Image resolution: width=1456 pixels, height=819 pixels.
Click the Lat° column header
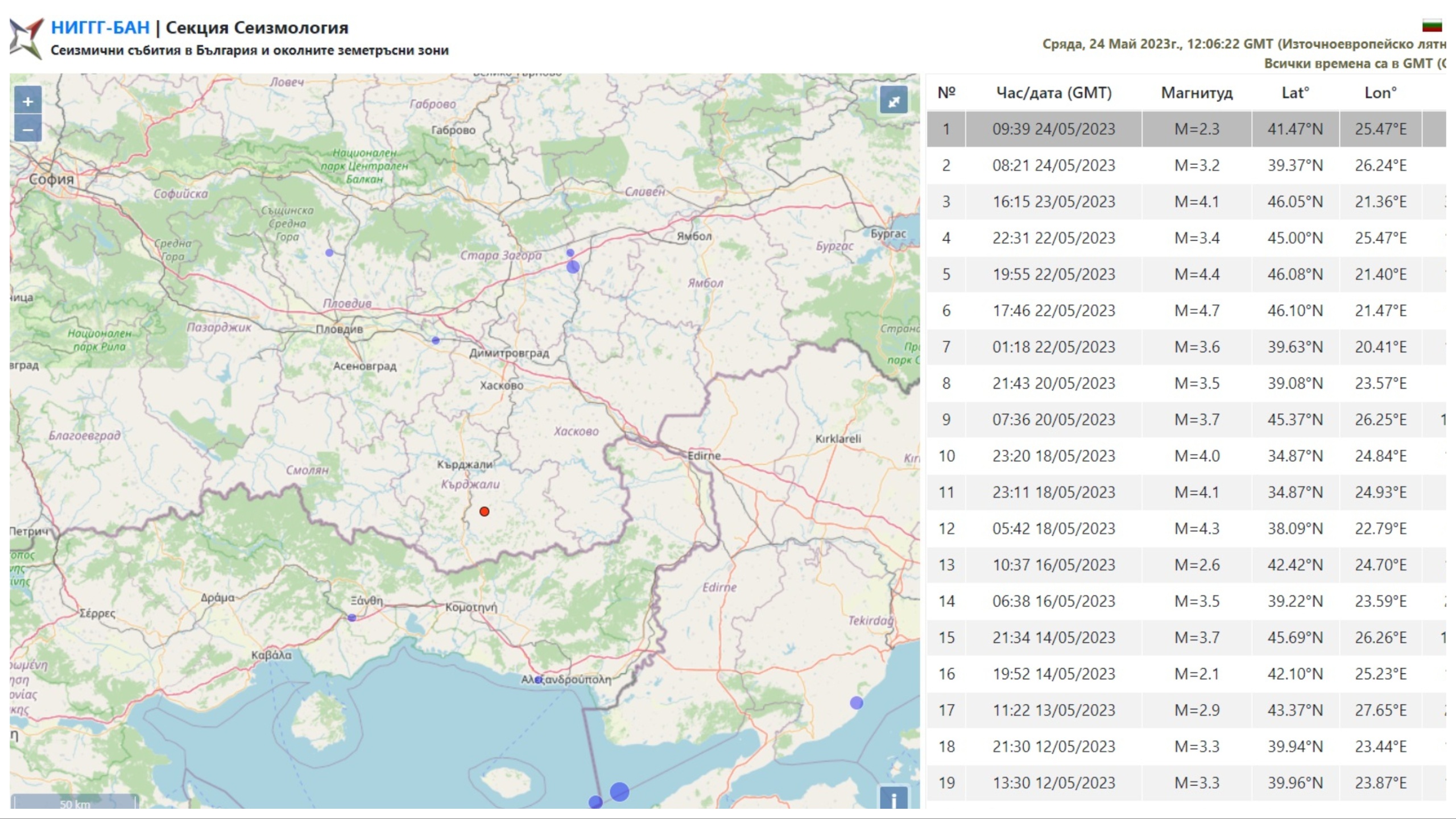click(x=1295, y=93)
